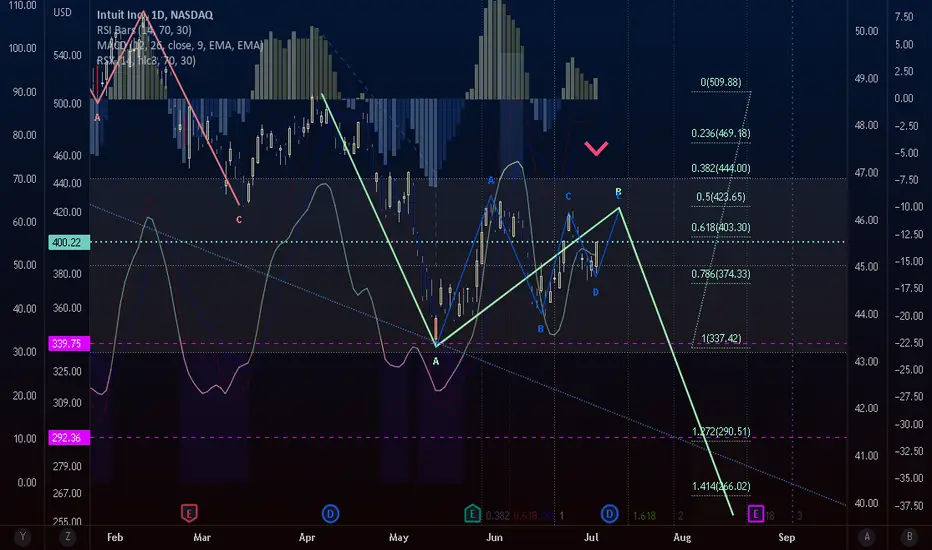The width and height of the screenshot is (932, 550).
Task: Click the -22.50 MACD axis value
Action: [908, 342]
